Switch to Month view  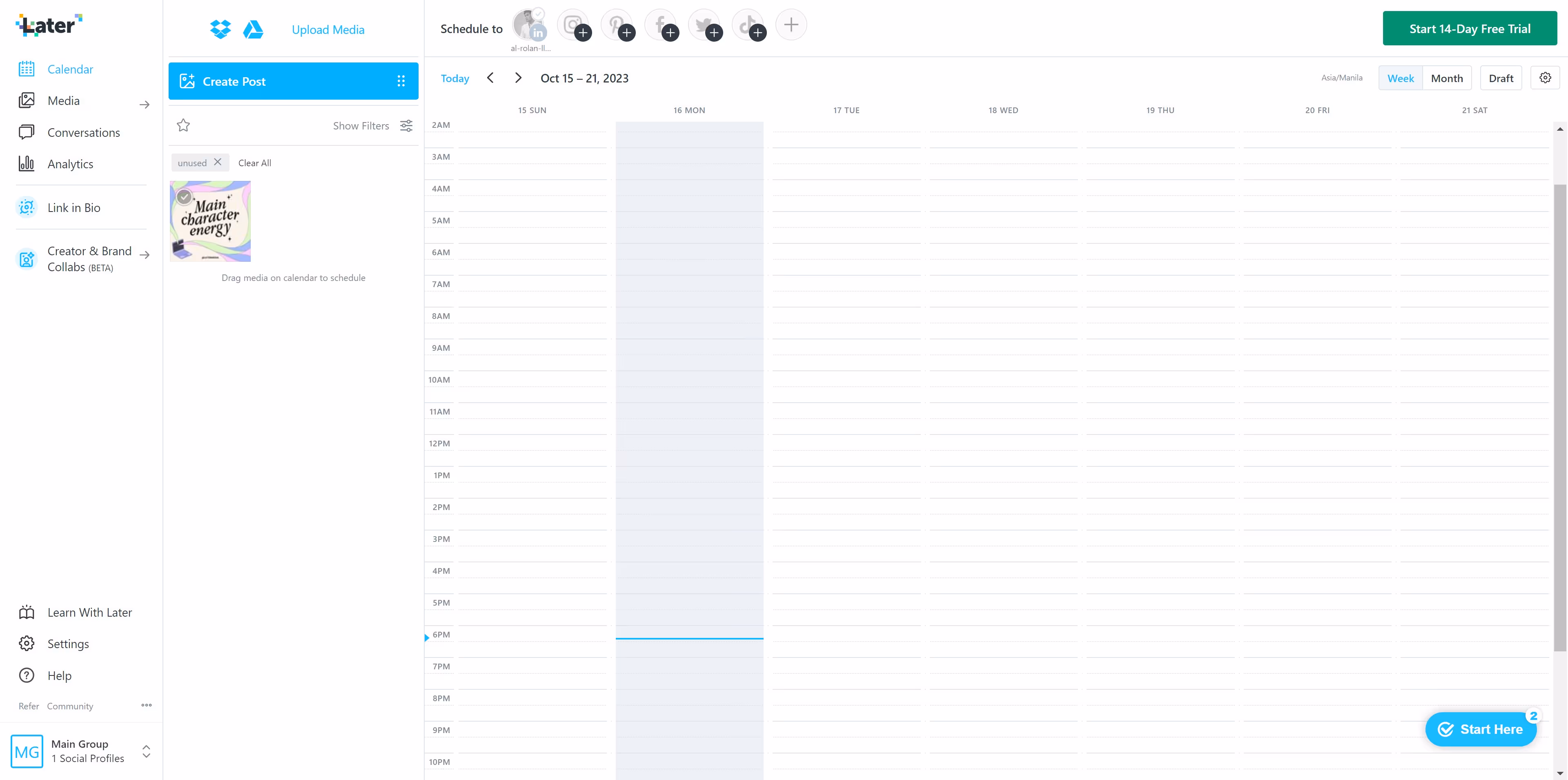pos(1446,78)
